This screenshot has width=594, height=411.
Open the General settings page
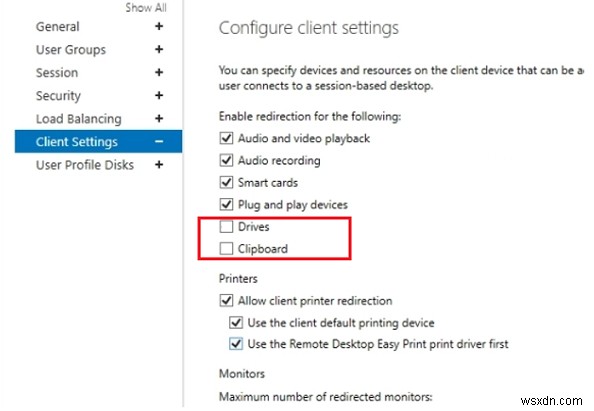[x=58, y=27]
